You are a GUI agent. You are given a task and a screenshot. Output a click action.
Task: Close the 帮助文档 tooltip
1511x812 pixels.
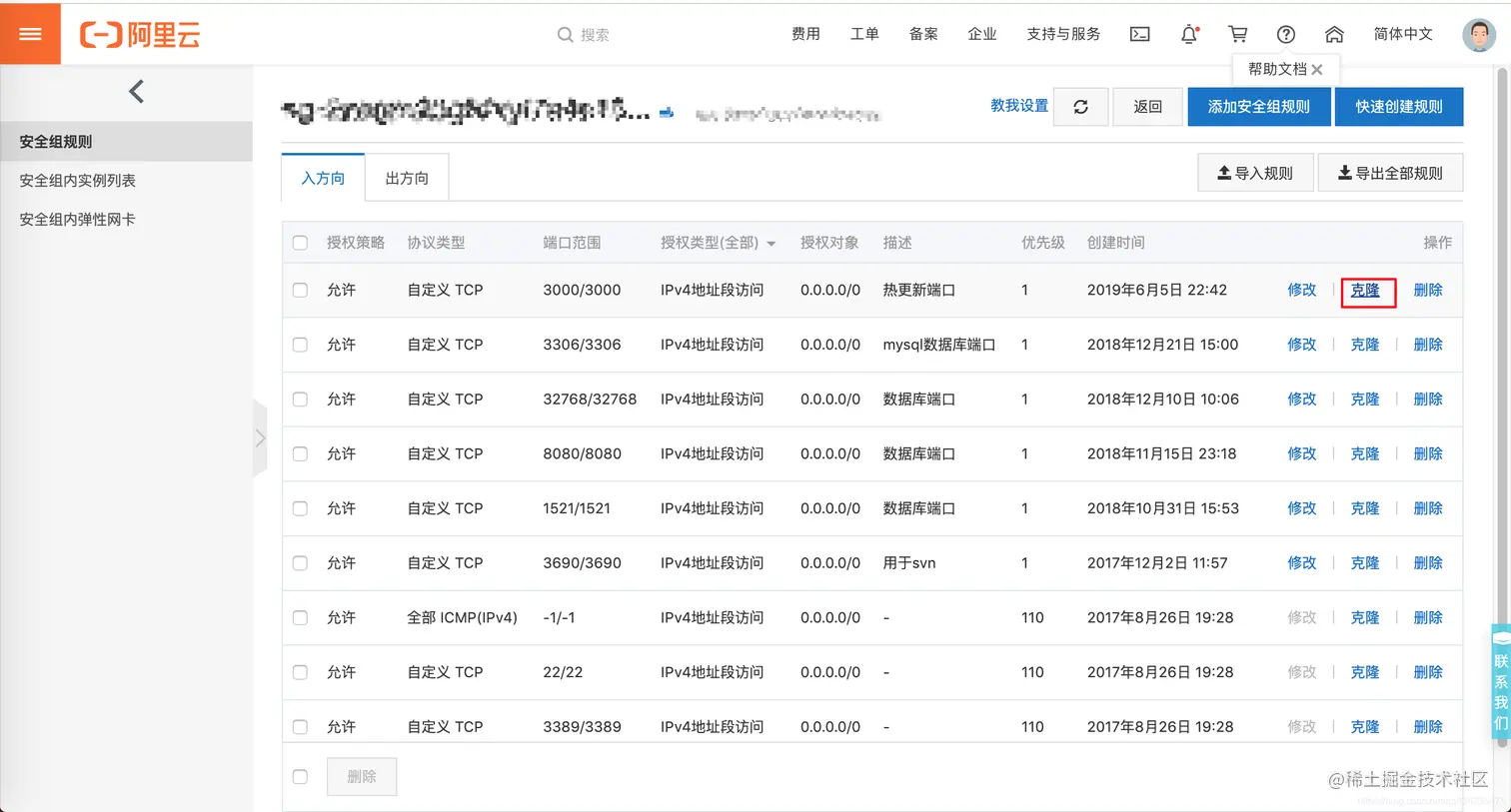(x=1317, y=69)
